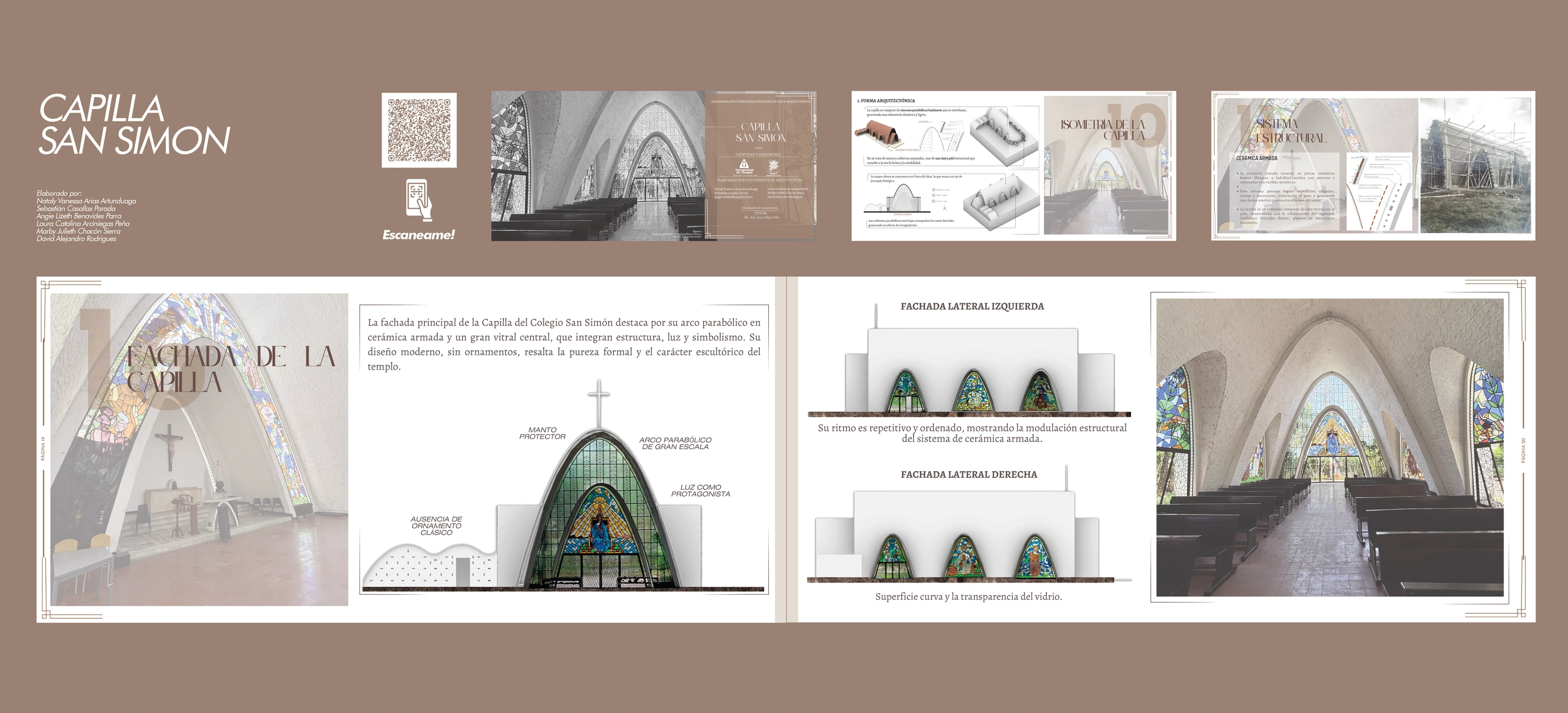Image resolution: width=1568 pixels, height=713 pixels.
Task: Open the cover page thumbnail with chapel interior
Action: click(653, 166)
